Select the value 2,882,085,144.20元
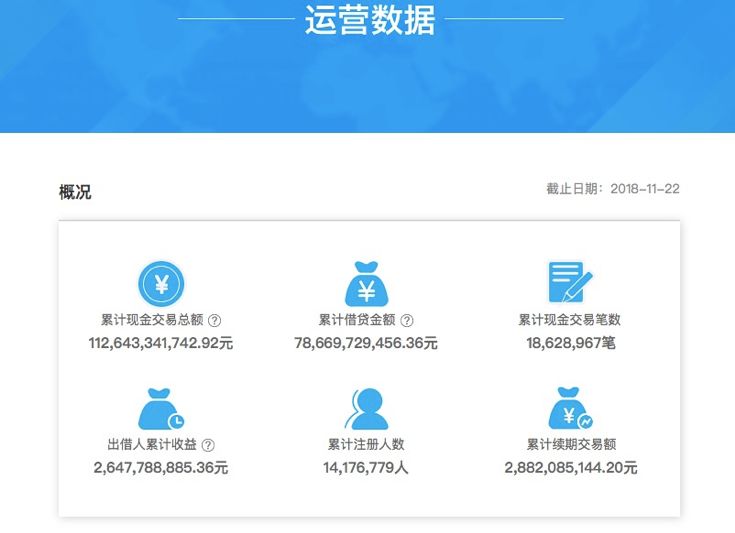 [x=571, y=468]
